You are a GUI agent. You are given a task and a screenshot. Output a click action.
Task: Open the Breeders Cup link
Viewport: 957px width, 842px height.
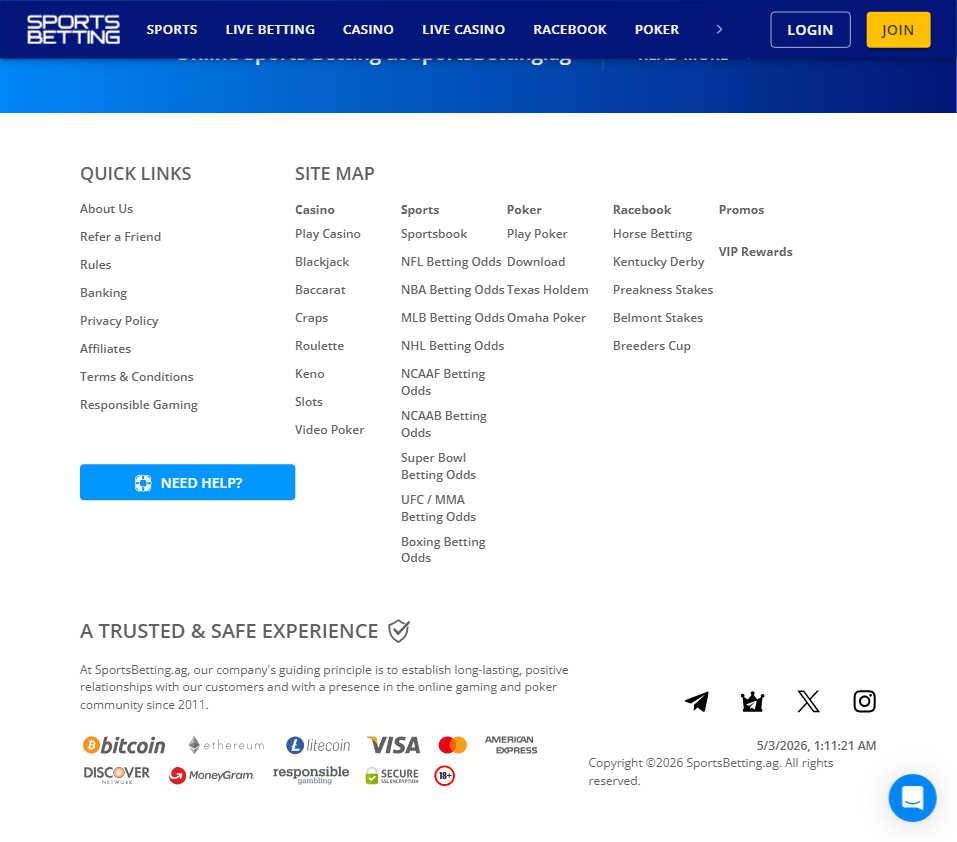click(x=652, y=346)
